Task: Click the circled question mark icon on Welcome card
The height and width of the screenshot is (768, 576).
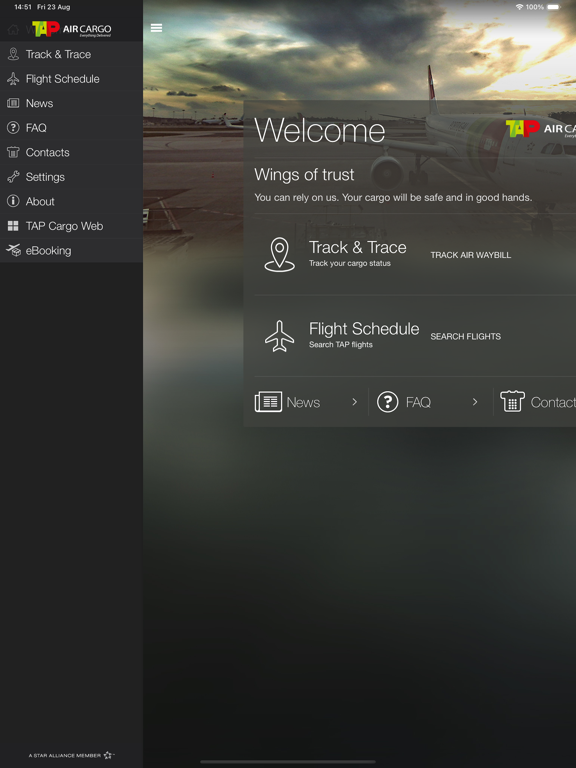Action: 387,402
